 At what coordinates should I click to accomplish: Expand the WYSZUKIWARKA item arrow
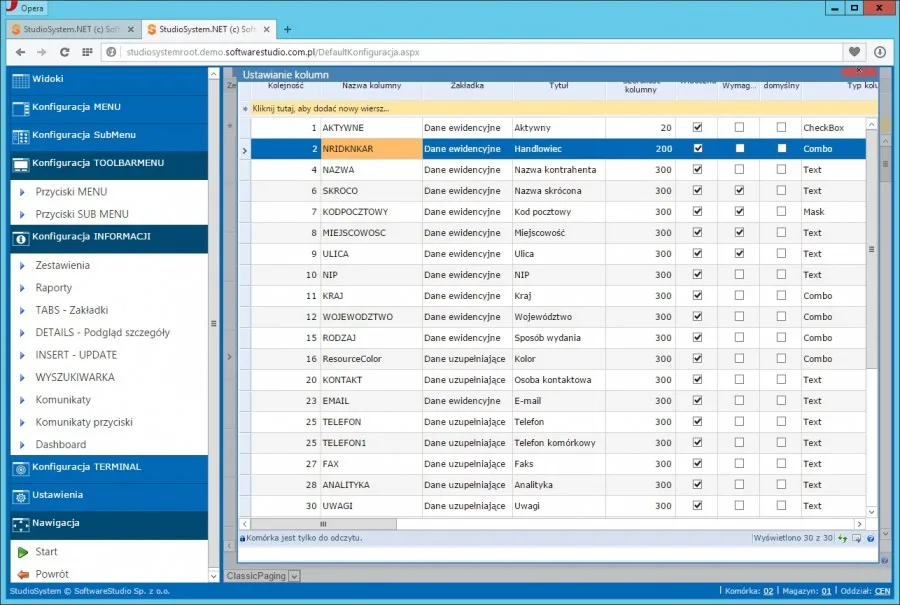point(22,378)
